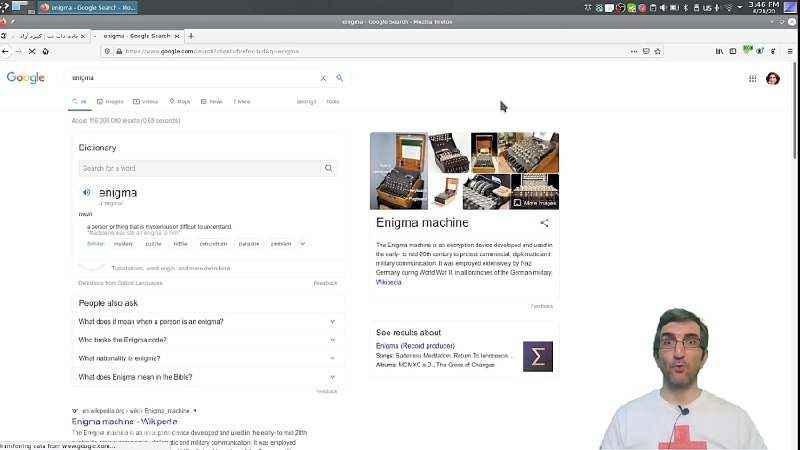Screen dimensions: 800x450
Task: Clear the Google search box with X
Action: coord(323,78)
